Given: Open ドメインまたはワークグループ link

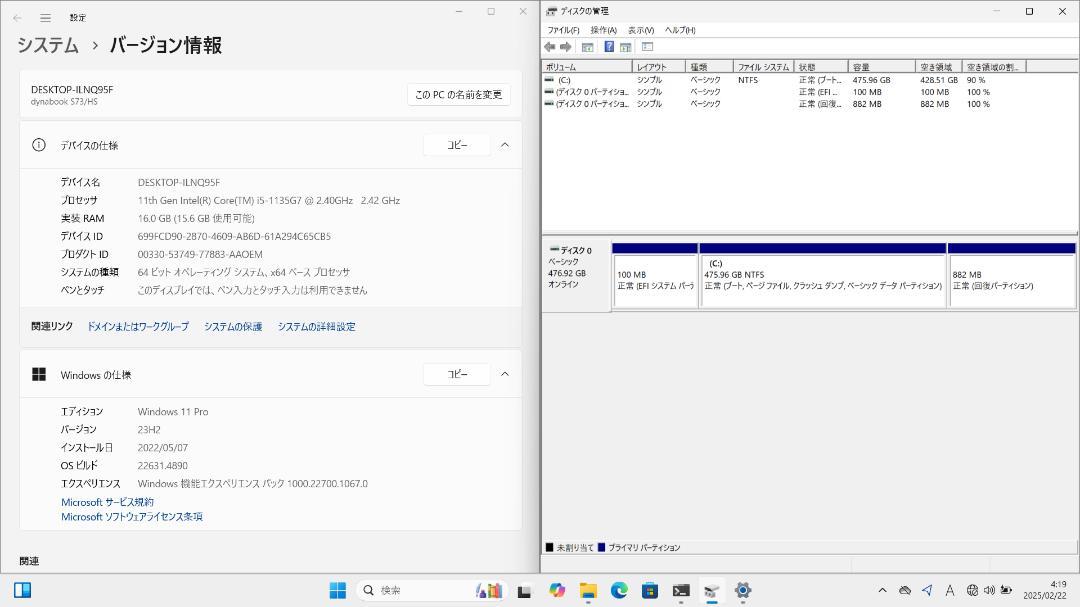Looking at the screenshot, I should coord(138,327).
